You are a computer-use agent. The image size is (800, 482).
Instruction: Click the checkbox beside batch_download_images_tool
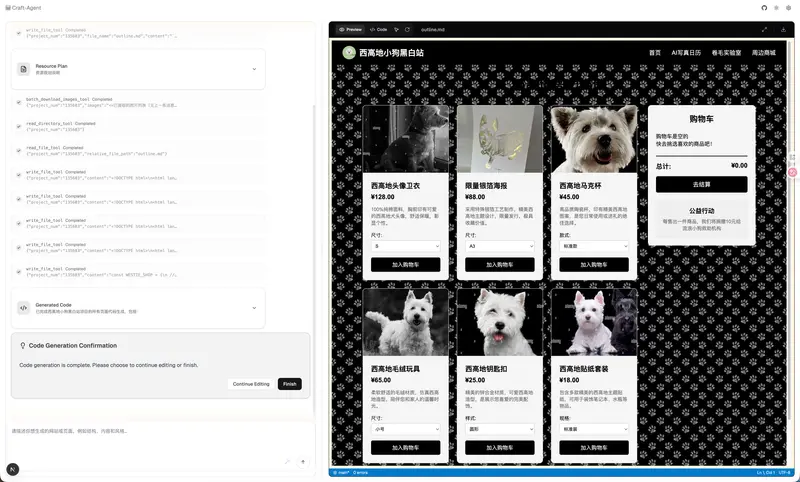(x=18, y=101)
